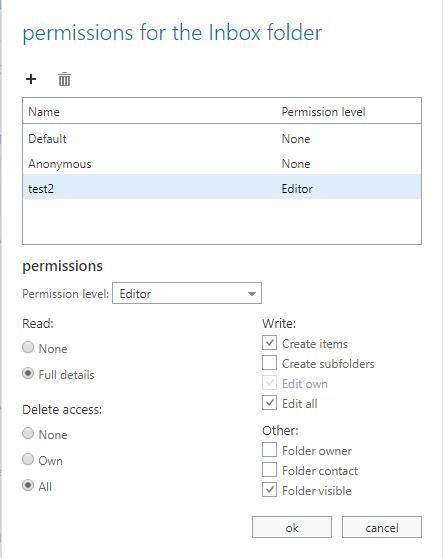Enable the Folder owner checkbox
The width and height of the screenshot is (443, 558).
(x=269, y=450)
